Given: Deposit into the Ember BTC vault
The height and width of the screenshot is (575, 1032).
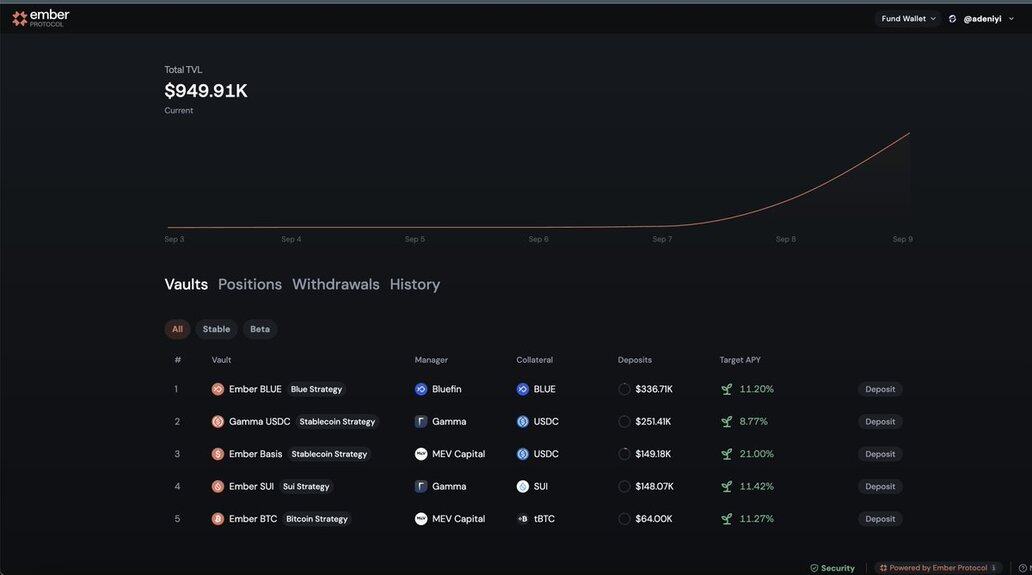Looking at the screenshot, I should pyautogui.click(x=880, y=519).
